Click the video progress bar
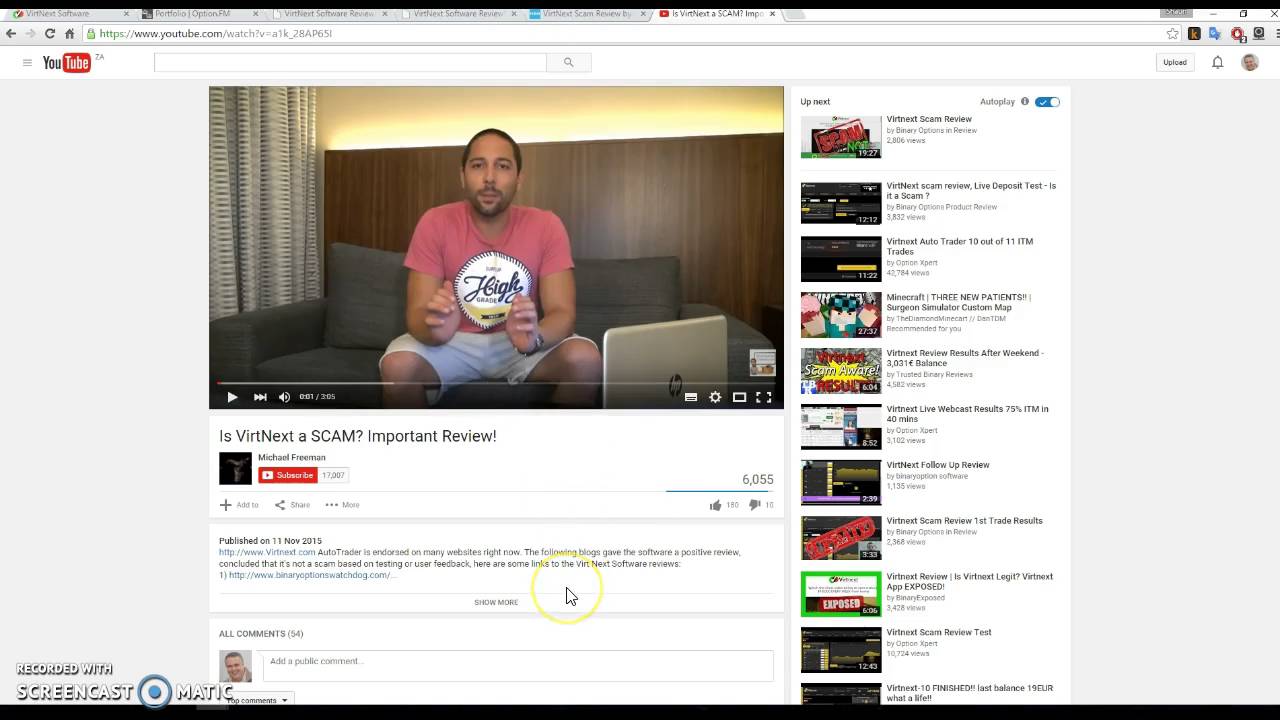Image resolution: width=1280 pixels, height=720 pixels. 496,383
